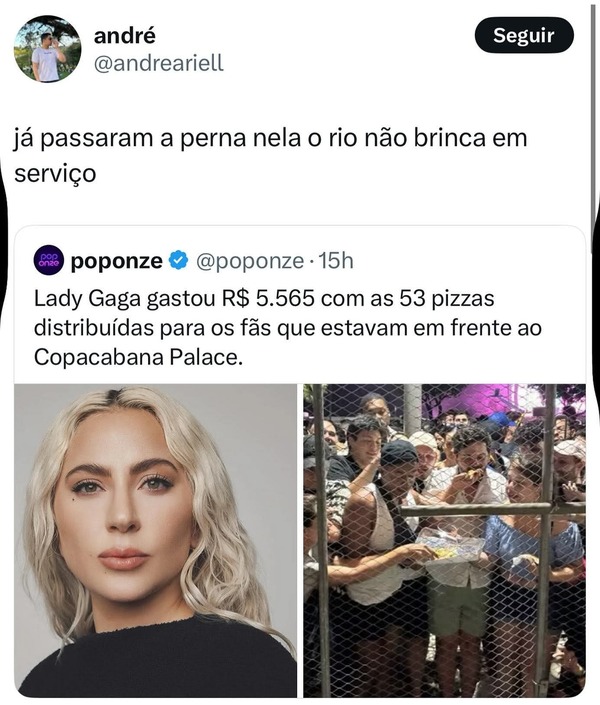Open the fans behind fence photo

[444, 540]
